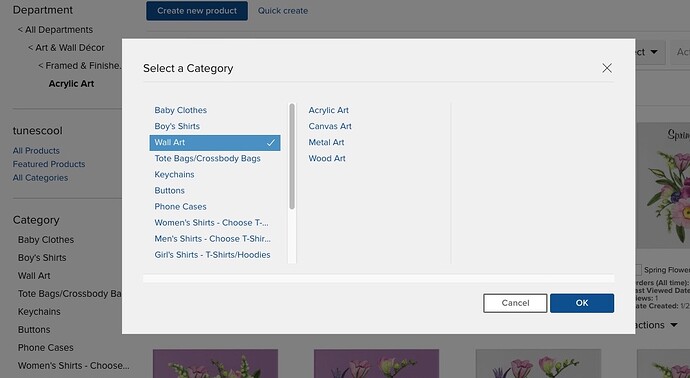Go back to Art & Wall Décor department
Image resolution: width=690 pixels, height=378 pixels.
tap(66, 48)
